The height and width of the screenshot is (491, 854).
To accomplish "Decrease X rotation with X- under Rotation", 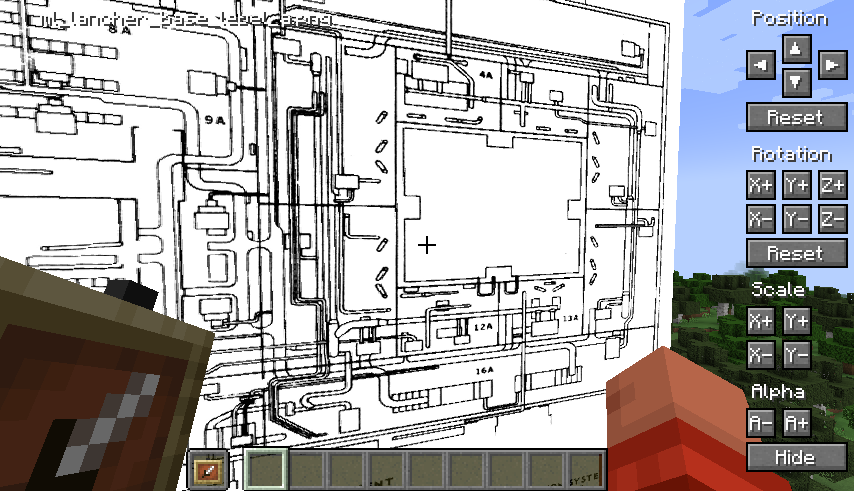I will point(761,219).
